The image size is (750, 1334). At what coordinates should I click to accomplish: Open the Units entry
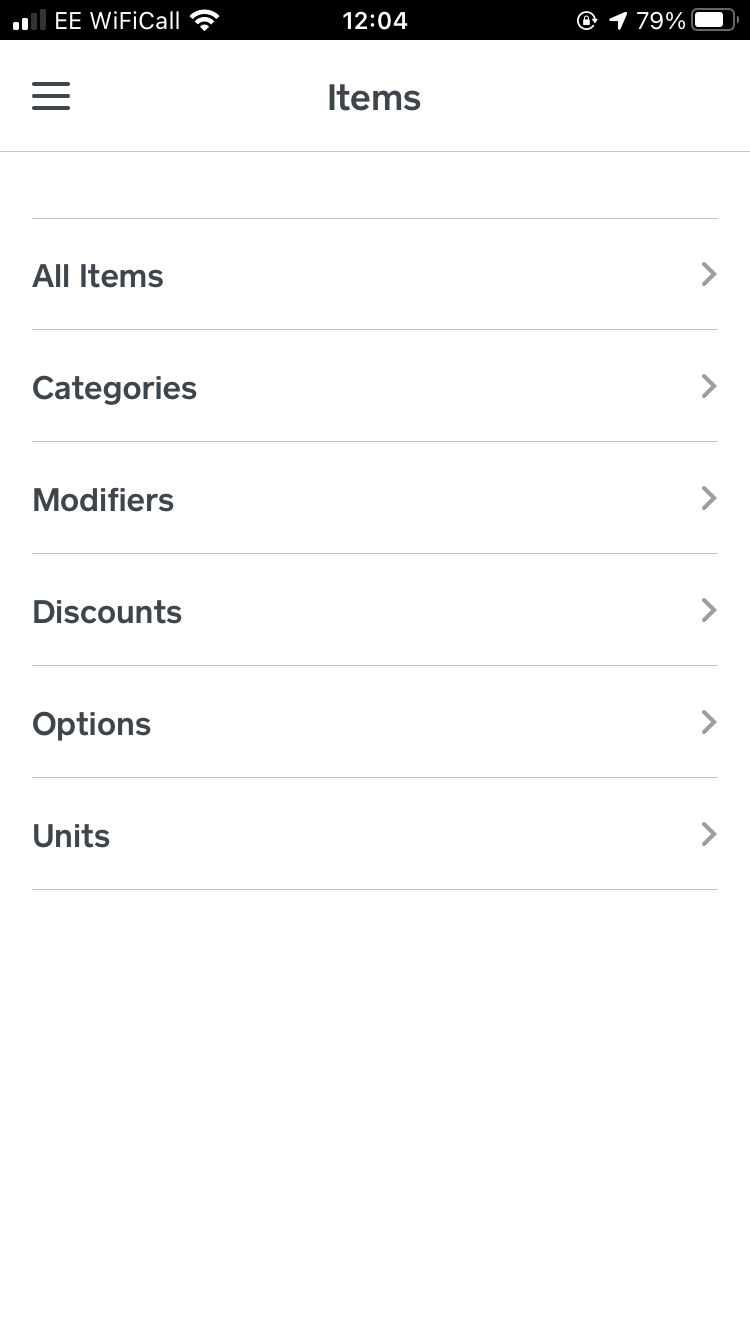coord(375,835)
